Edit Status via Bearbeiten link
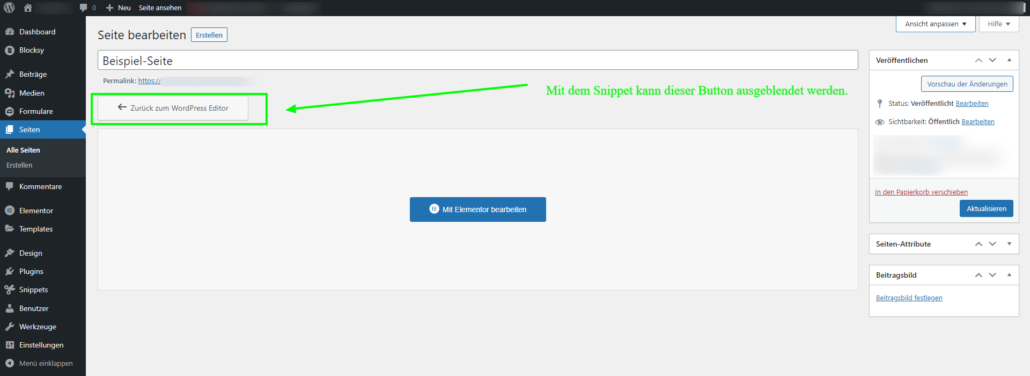This screenshot has height=376, width=1030. point(972,104)
